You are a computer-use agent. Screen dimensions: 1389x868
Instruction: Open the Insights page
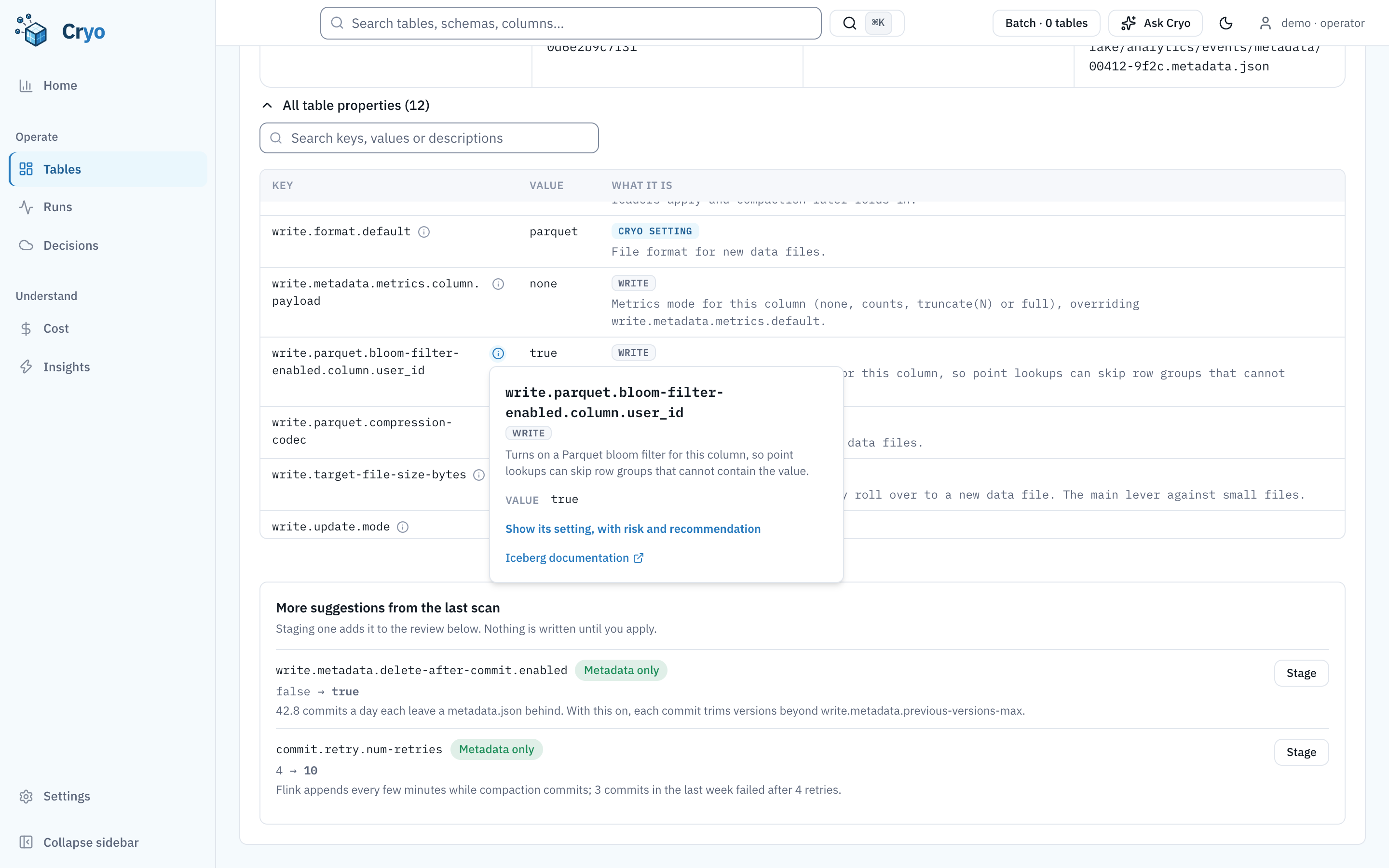(x=108, y=367)
